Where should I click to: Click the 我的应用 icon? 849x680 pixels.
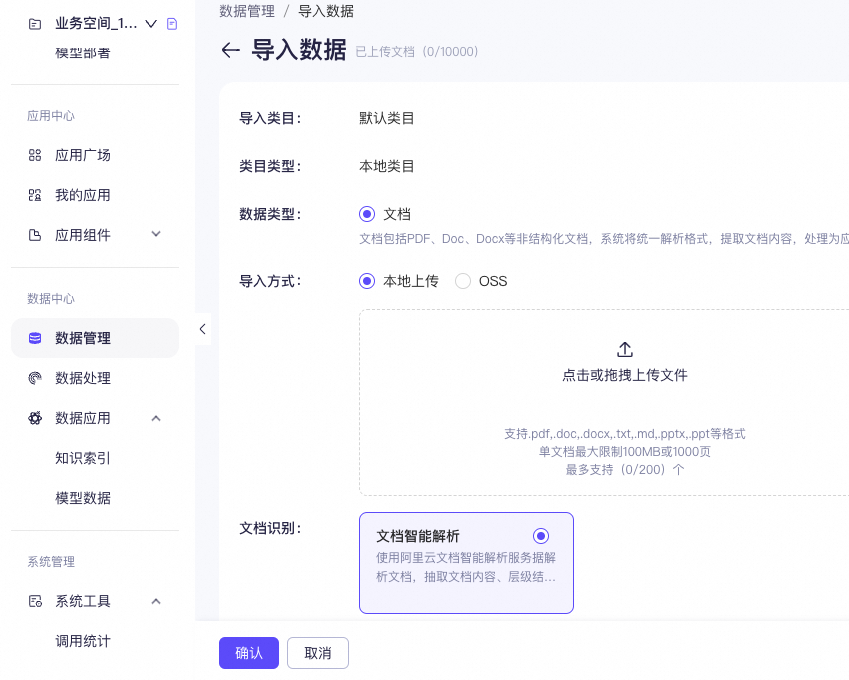tap(33, 195)
